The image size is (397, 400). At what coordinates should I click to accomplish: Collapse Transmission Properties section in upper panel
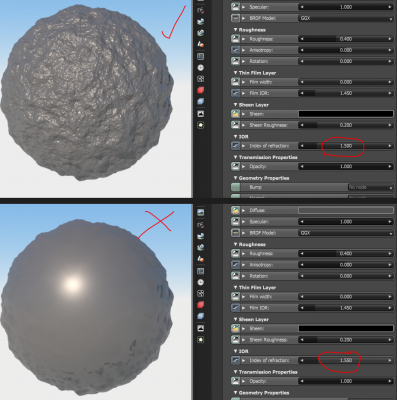pos(236,157)
